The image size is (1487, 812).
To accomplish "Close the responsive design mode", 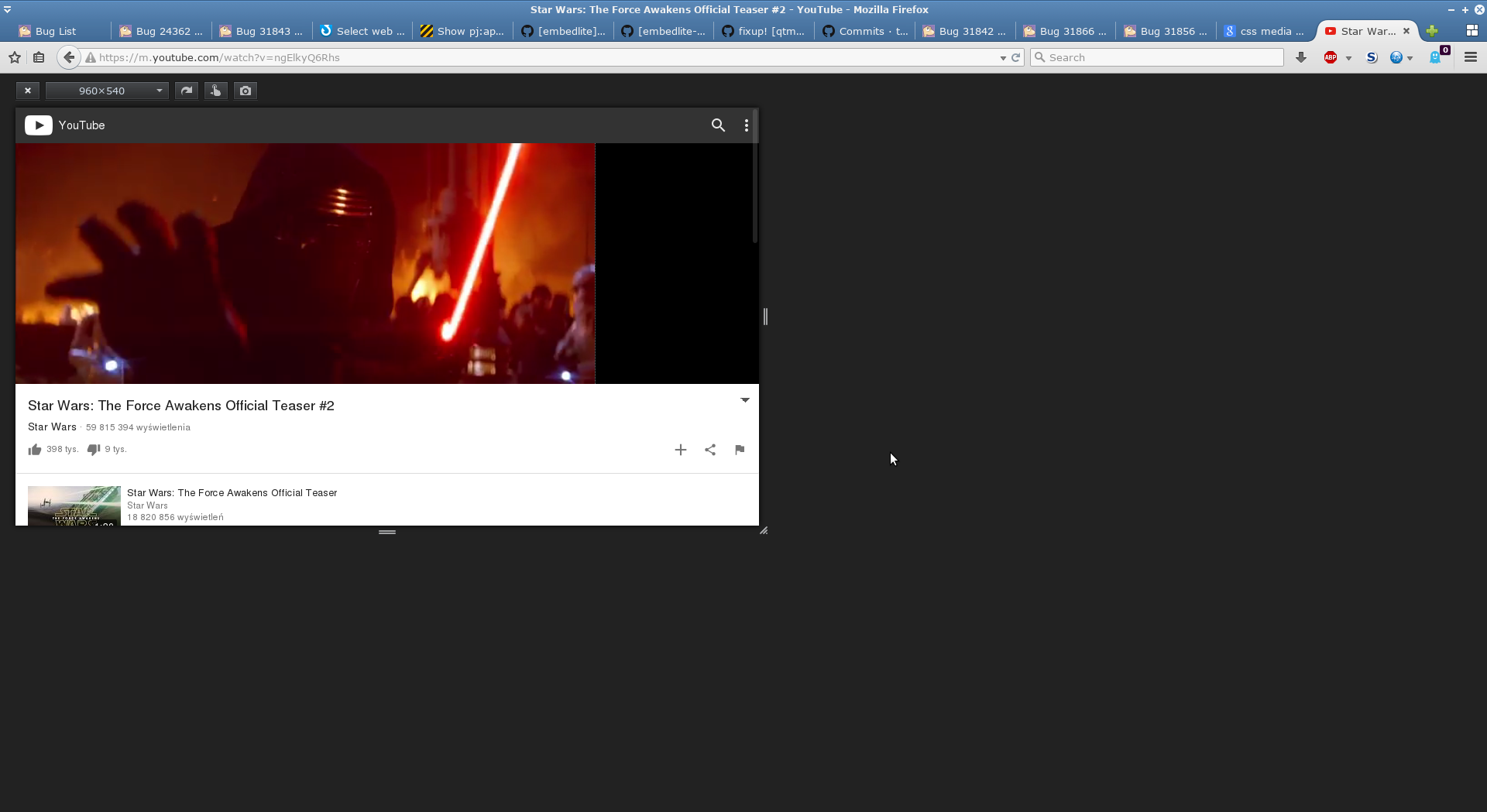I will [x=28, y=91].
